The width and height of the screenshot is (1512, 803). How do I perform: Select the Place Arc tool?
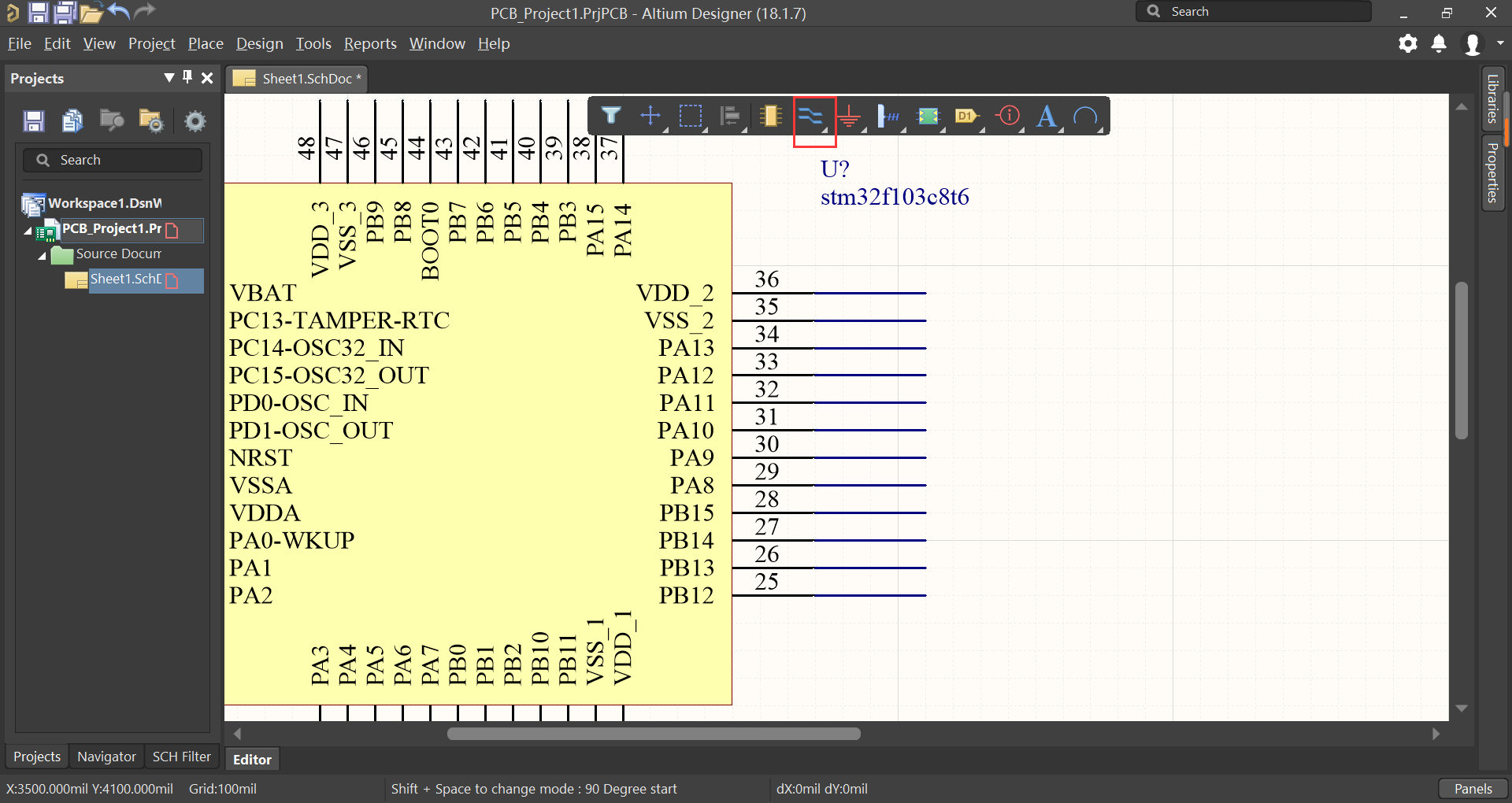(1086, 117)
